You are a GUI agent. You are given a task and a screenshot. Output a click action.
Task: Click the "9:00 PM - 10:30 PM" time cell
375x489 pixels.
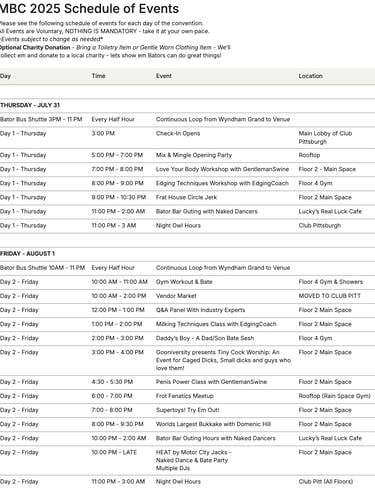coord(119,197)
